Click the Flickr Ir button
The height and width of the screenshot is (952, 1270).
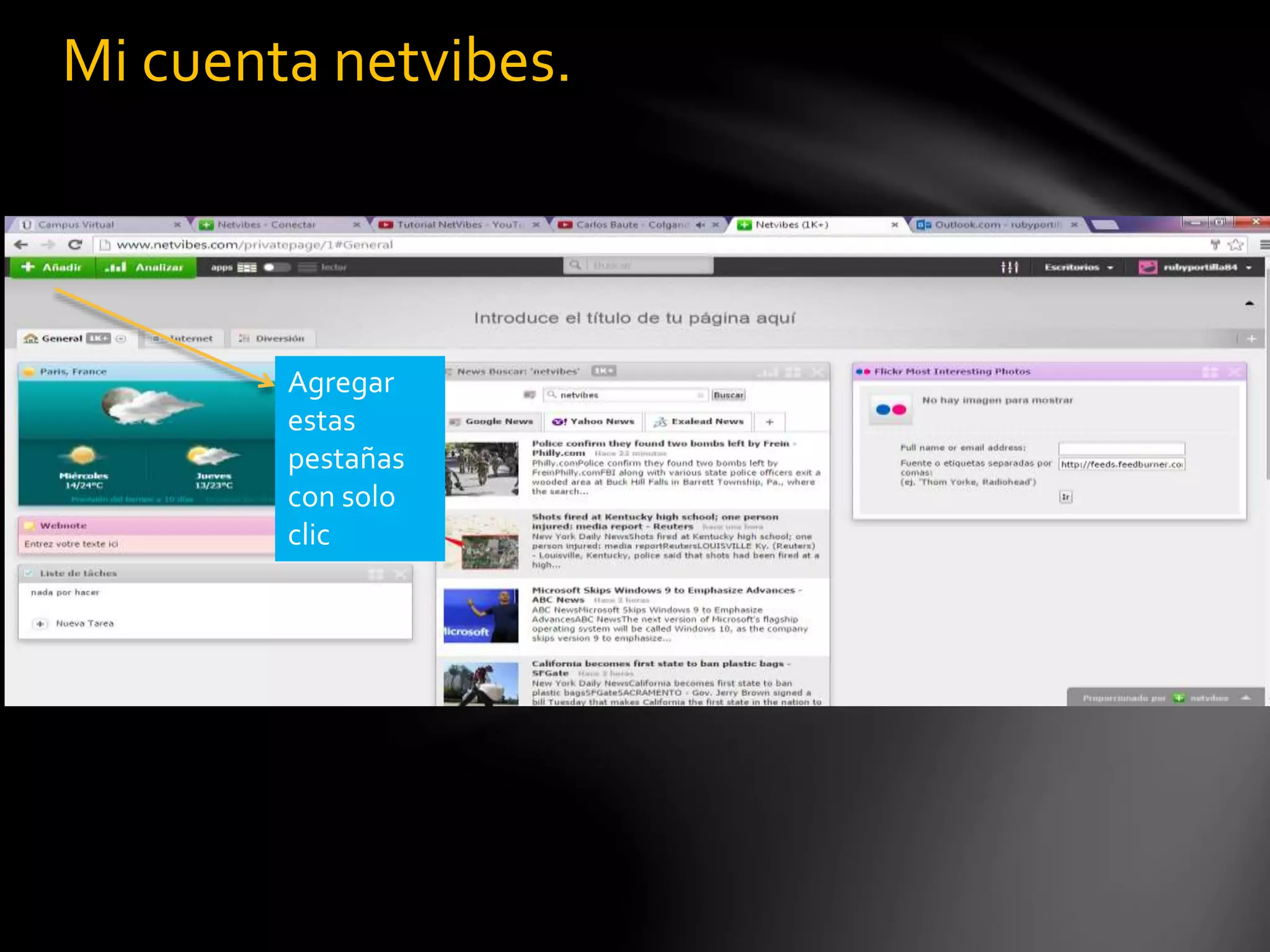click(1065, 497)
